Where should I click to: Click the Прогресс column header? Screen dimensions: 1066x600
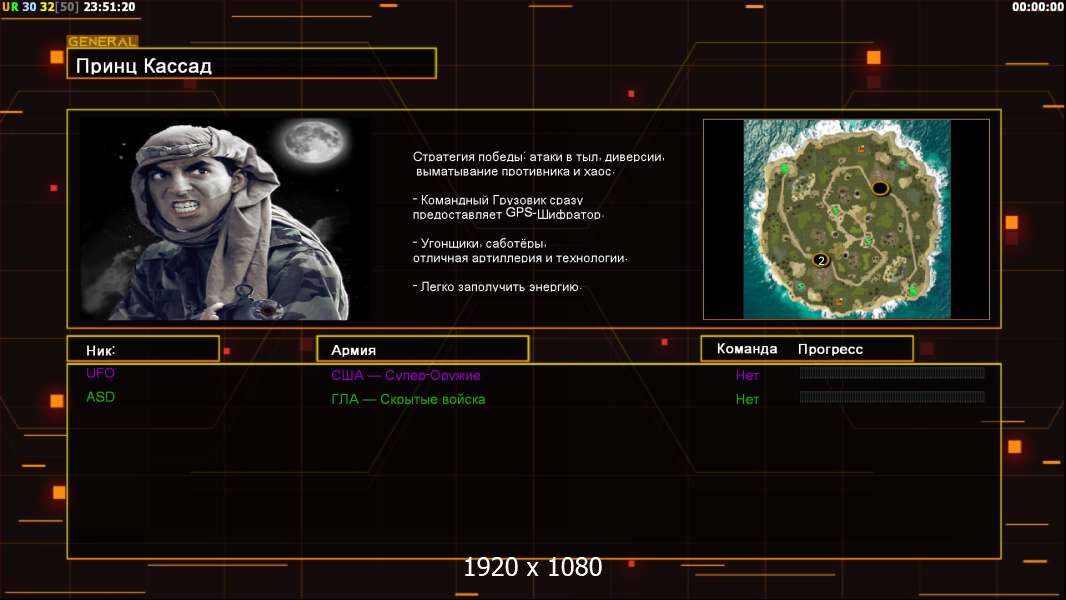tap(830, 349)
